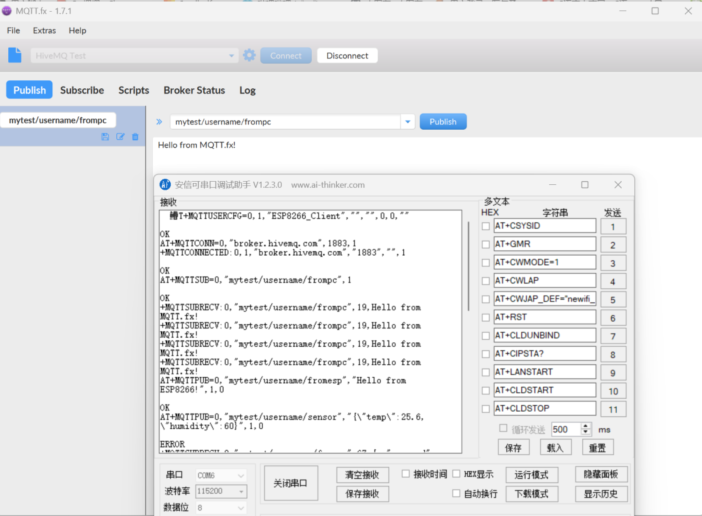Open the Help menu
702x516 pixels.
(77, 30)
